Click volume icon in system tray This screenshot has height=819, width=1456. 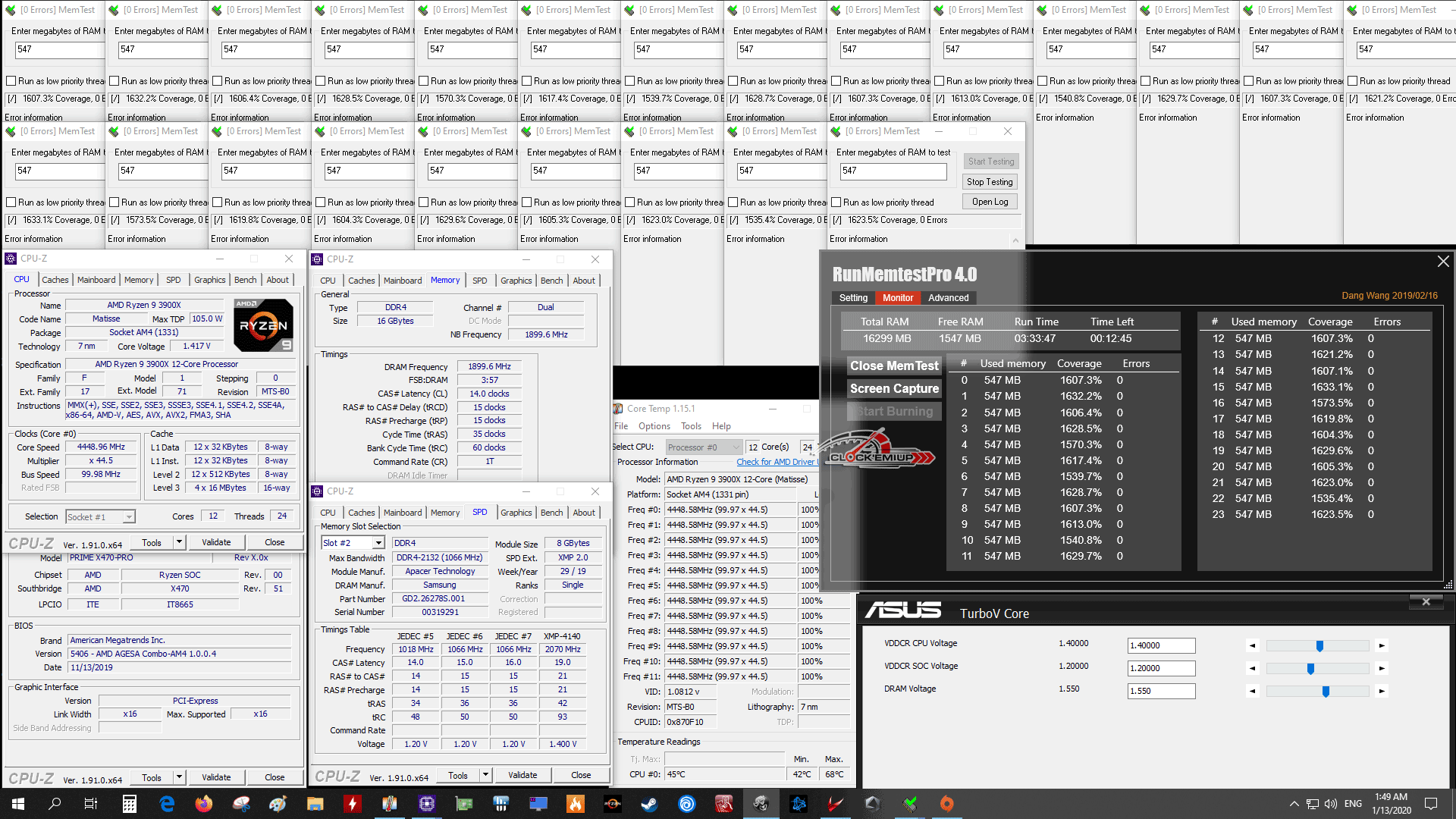(x=1330, y=804)
